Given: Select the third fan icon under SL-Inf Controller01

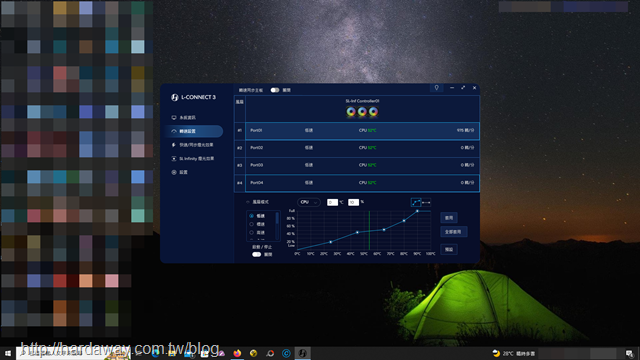Looking at the screenshot, I should point(373,111).
